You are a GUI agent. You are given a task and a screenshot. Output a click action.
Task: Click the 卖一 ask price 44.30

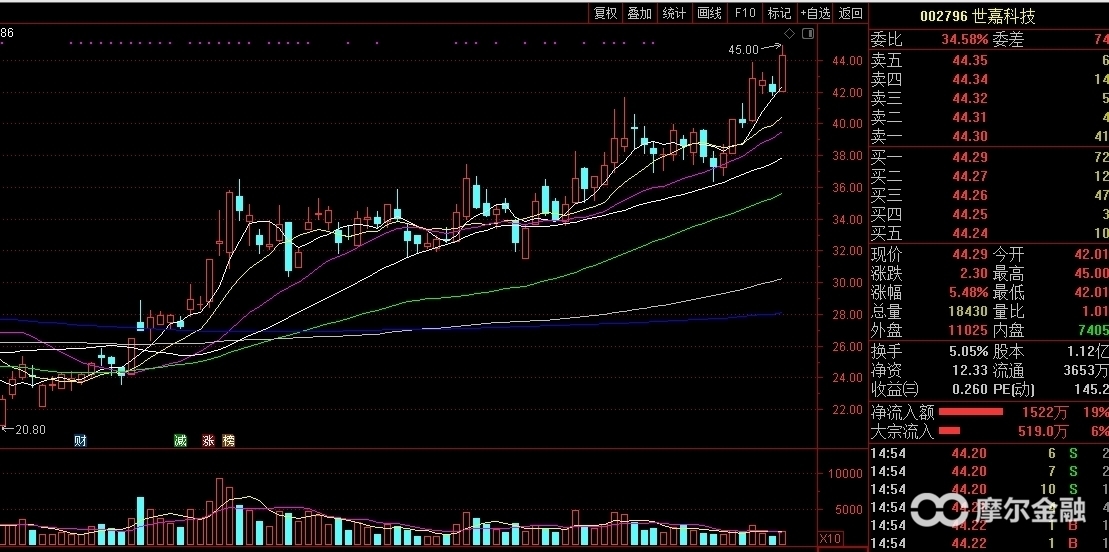[x=969, y=137]
